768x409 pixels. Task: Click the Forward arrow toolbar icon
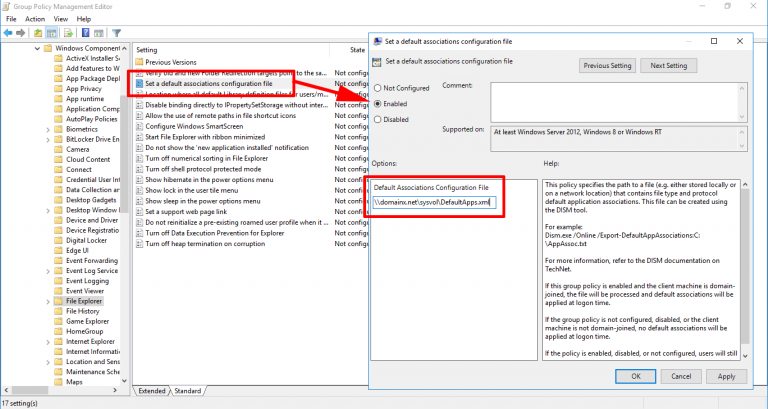(x=21, y=33)
